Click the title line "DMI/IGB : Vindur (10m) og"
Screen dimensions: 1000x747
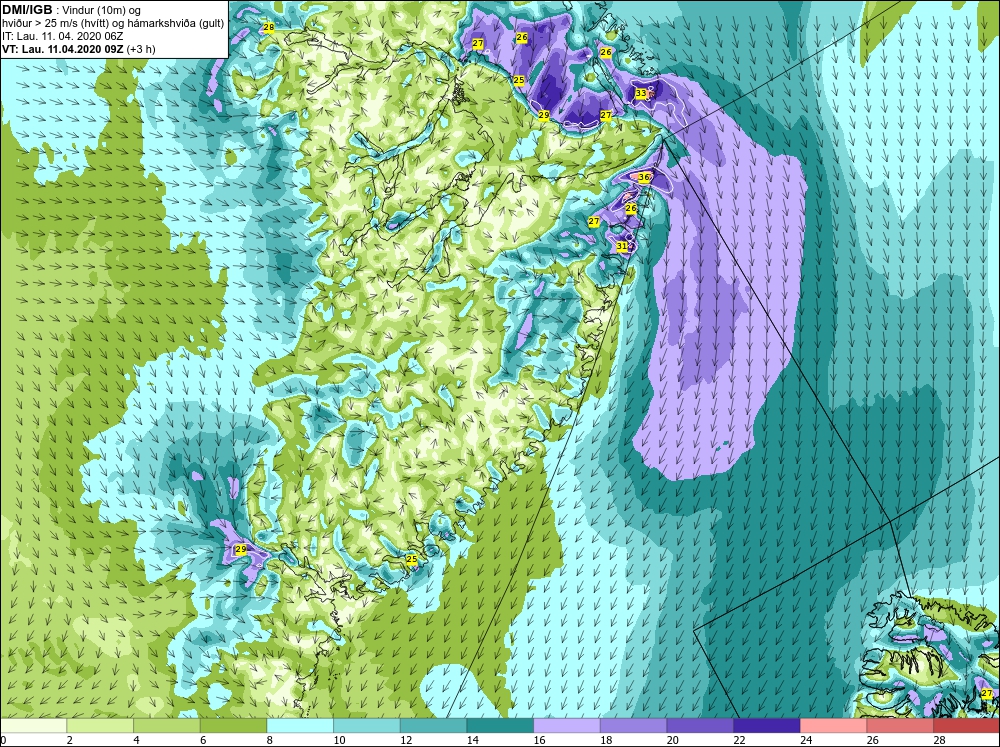71,10
